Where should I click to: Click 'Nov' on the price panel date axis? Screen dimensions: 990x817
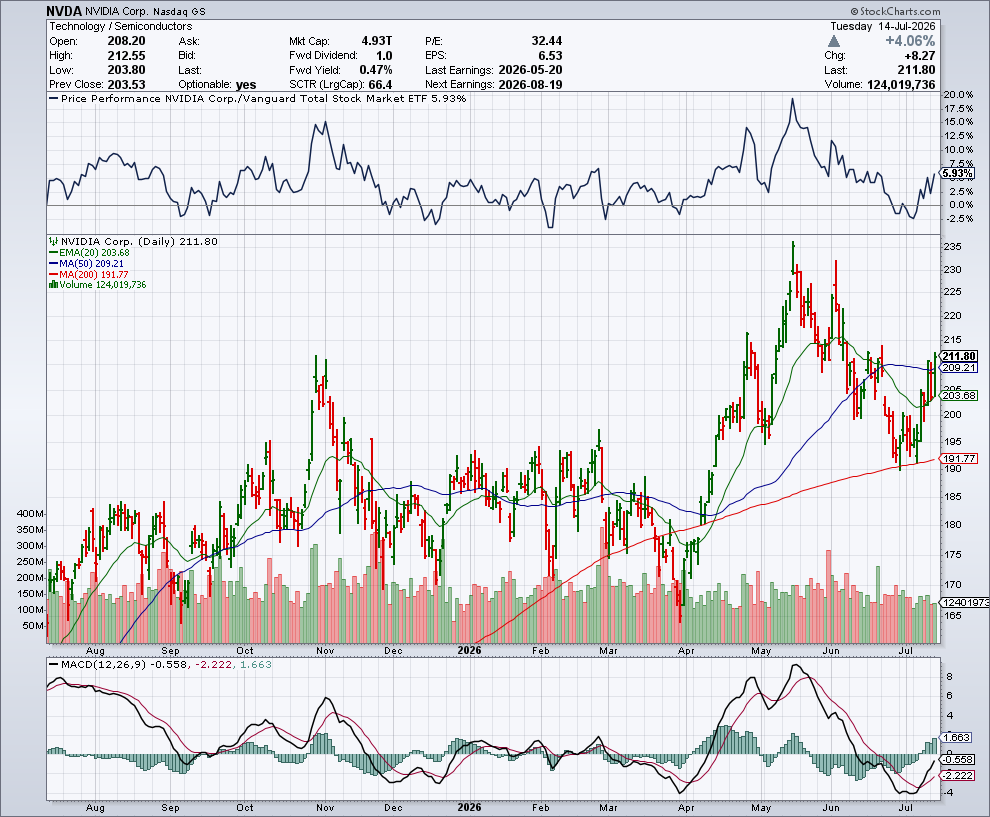tap(325, 650)
